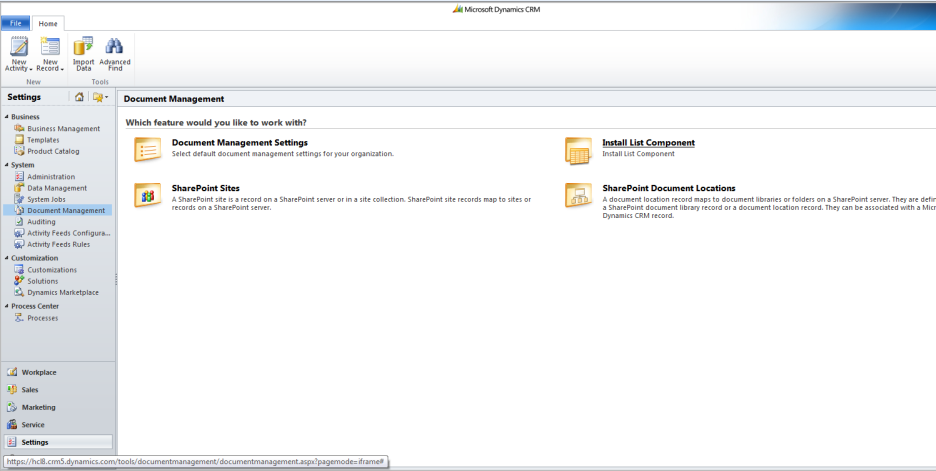Collapse the Customization section
The height and width of the screenshot is (471, 936).
tap(7, 258)
